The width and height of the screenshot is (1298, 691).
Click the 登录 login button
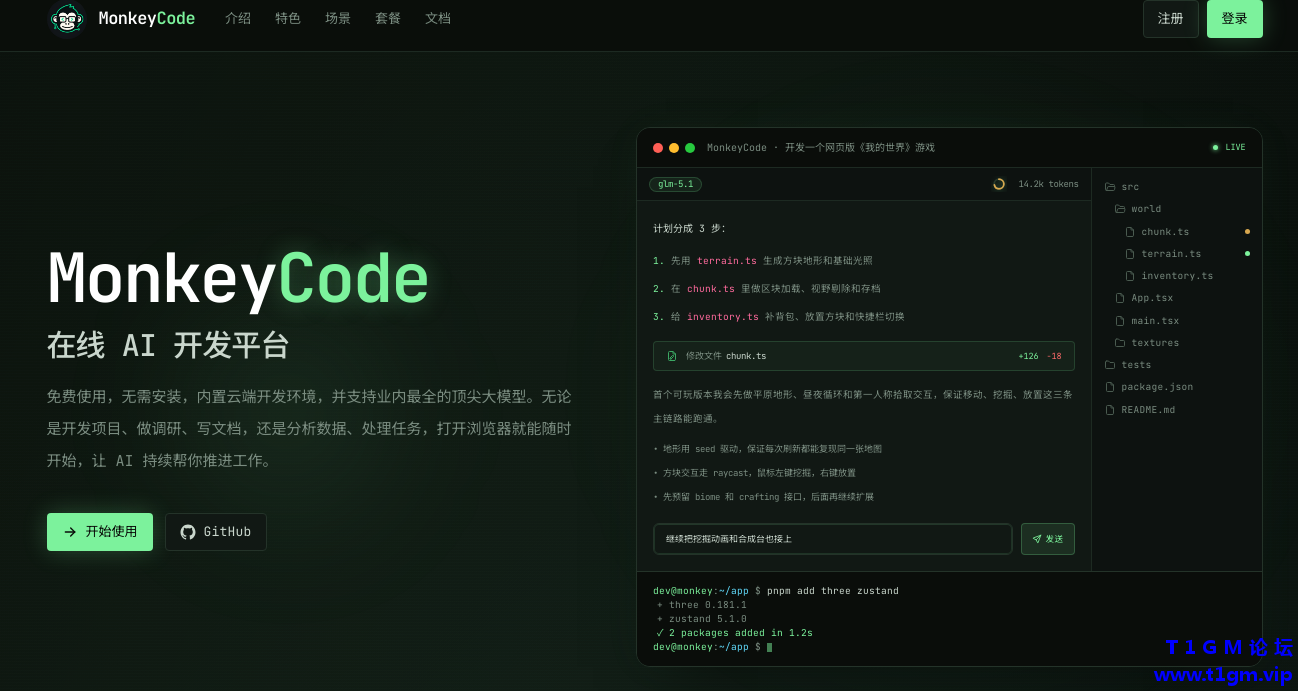[1234, 18]
